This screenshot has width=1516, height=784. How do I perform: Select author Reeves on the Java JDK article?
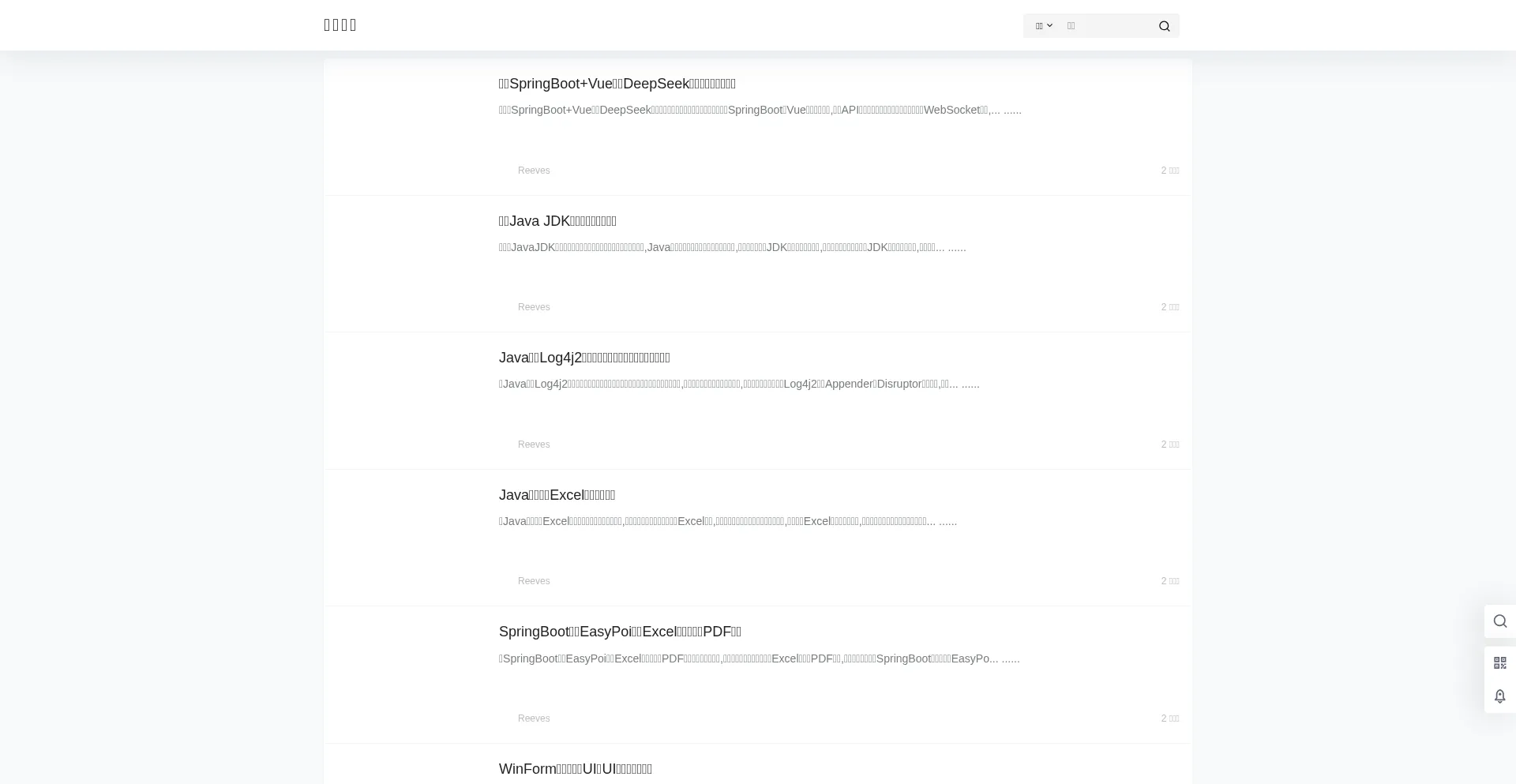534,307
